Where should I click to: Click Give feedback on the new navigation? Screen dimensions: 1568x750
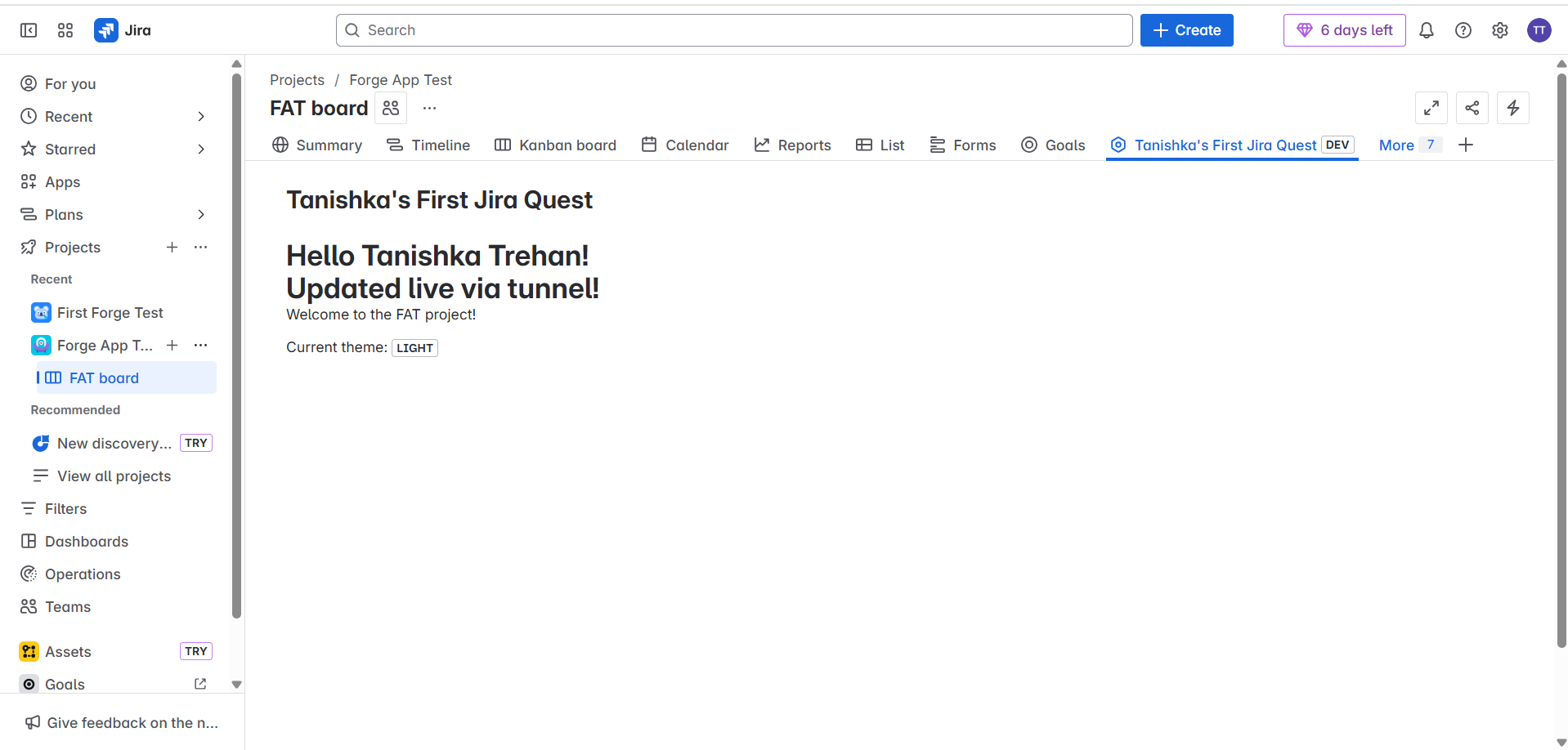[122, 722]
